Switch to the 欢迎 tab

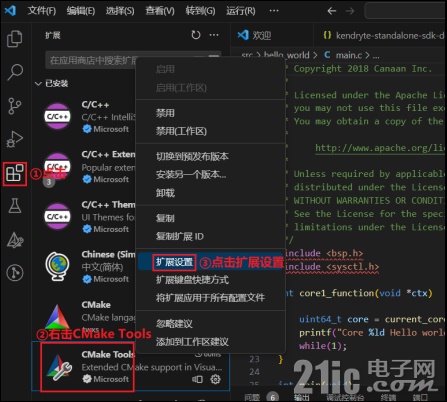(x=272, y=35)
